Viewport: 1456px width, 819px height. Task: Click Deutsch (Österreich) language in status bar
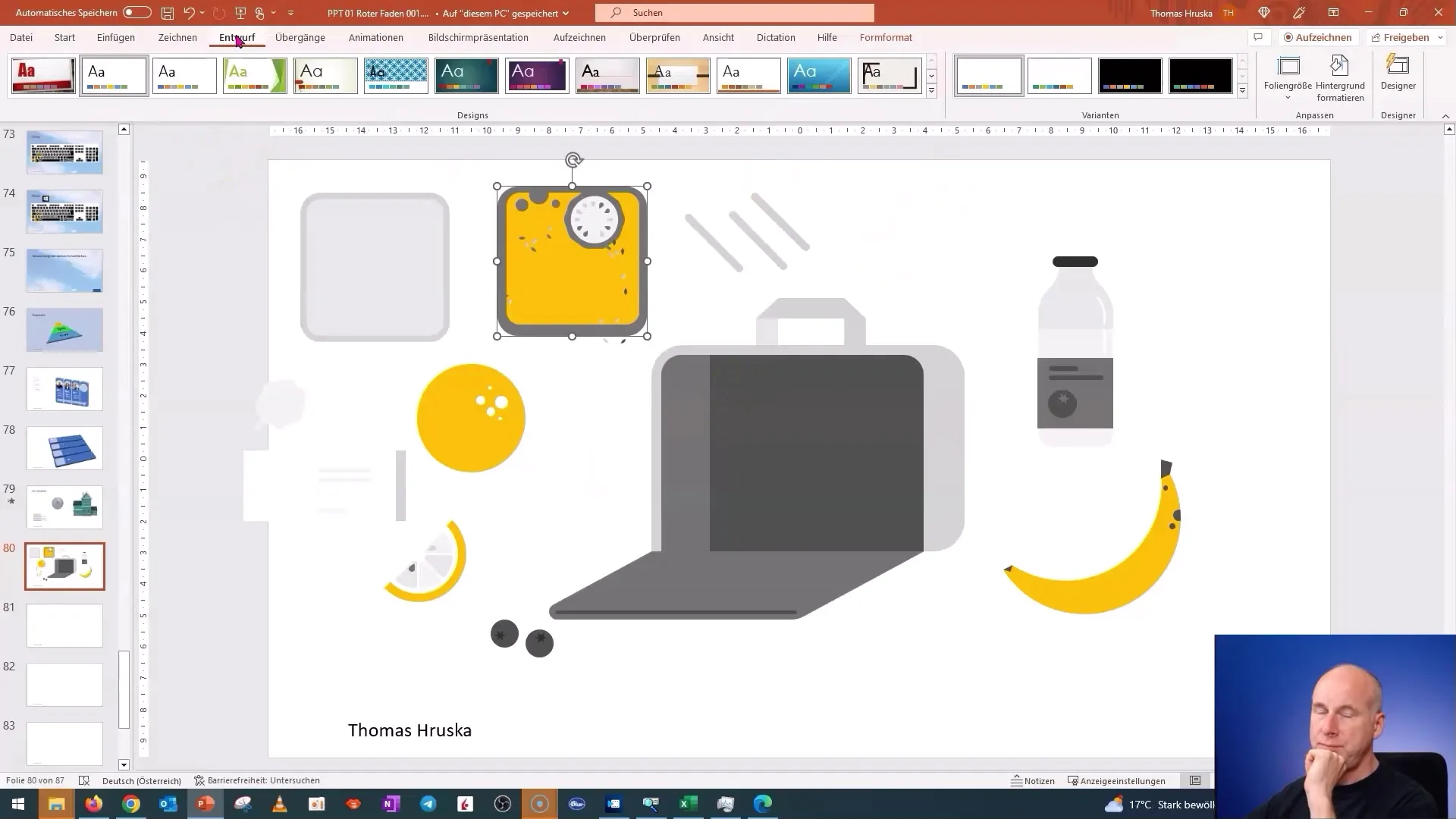(142, 780)
